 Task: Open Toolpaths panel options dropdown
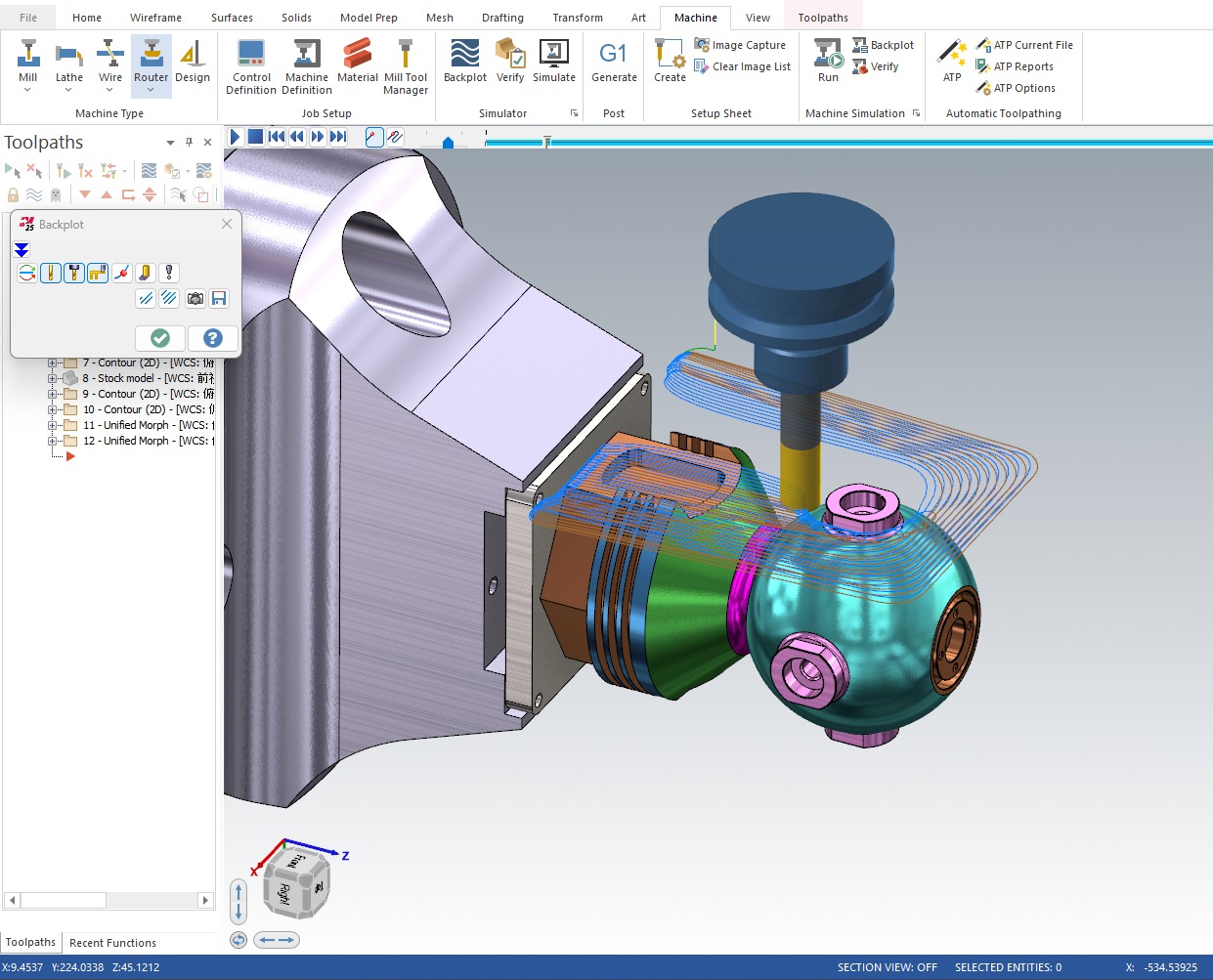coord(171,143)
